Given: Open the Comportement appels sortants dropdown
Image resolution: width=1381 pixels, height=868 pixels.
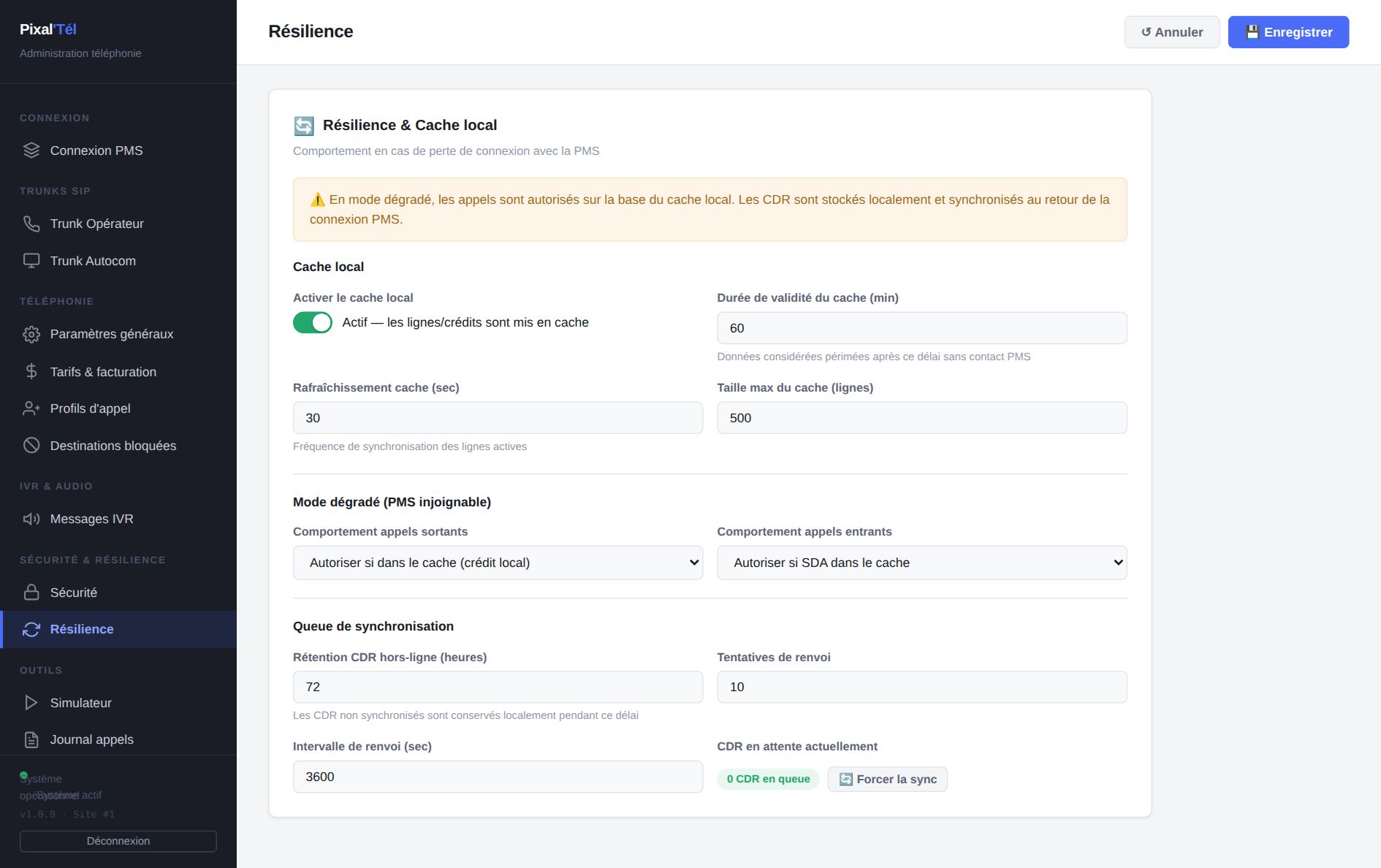Looking at the screenshot, I should click(498, 563).
